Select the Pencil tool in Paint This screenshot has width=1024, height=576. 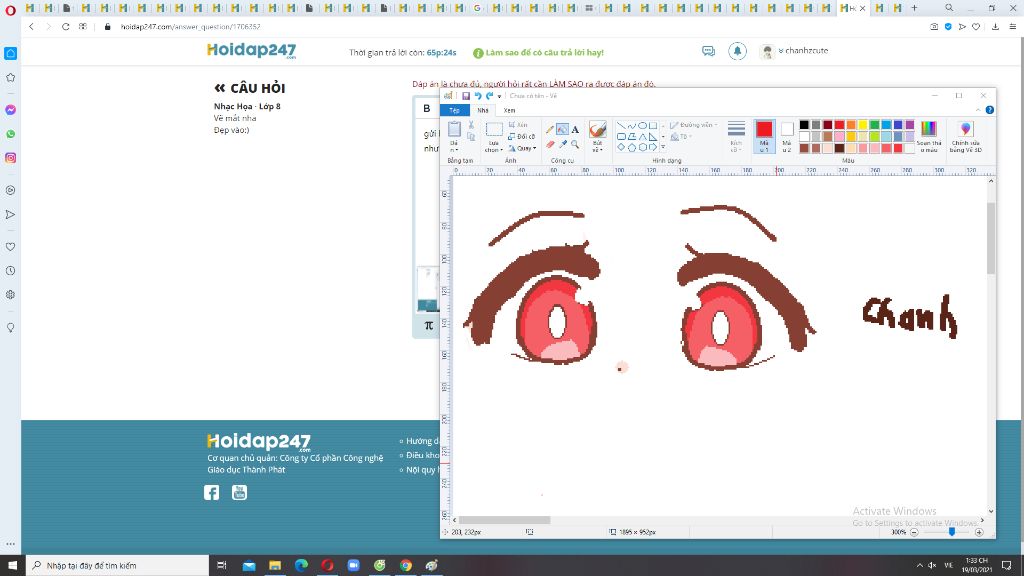[550, 129]
